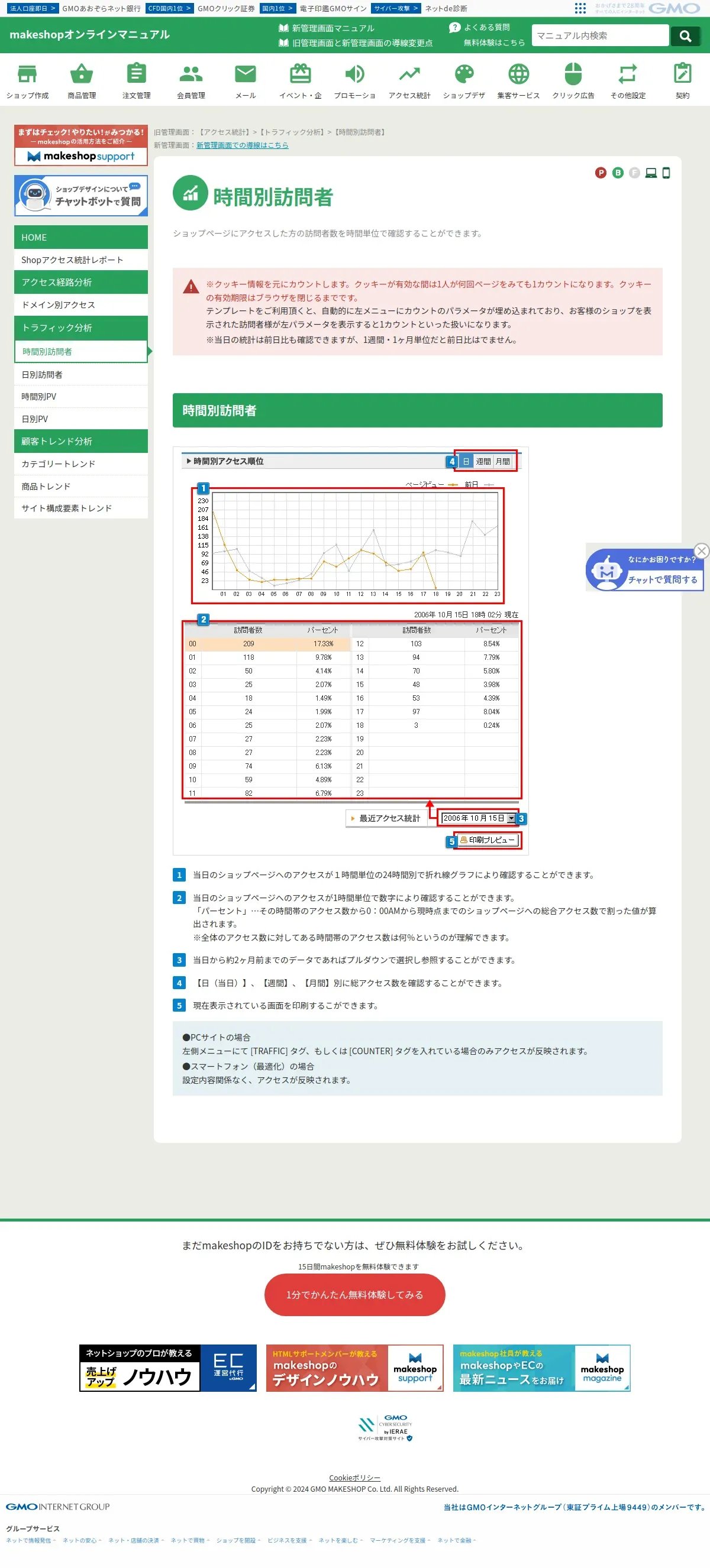Open the makeshopのデザインノウハウ banner
The image size is (710, 1568).
click(355, 1368)
